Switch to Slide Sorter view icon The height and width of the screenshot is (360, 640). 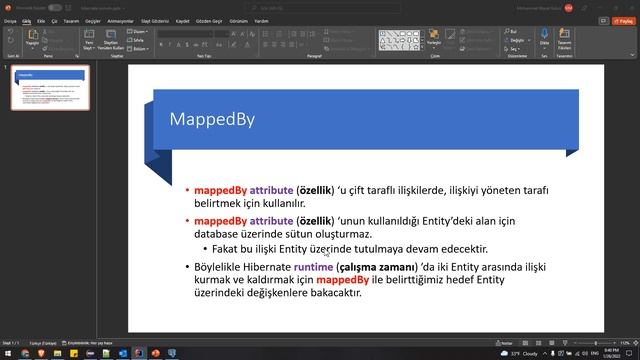(538, 343)
